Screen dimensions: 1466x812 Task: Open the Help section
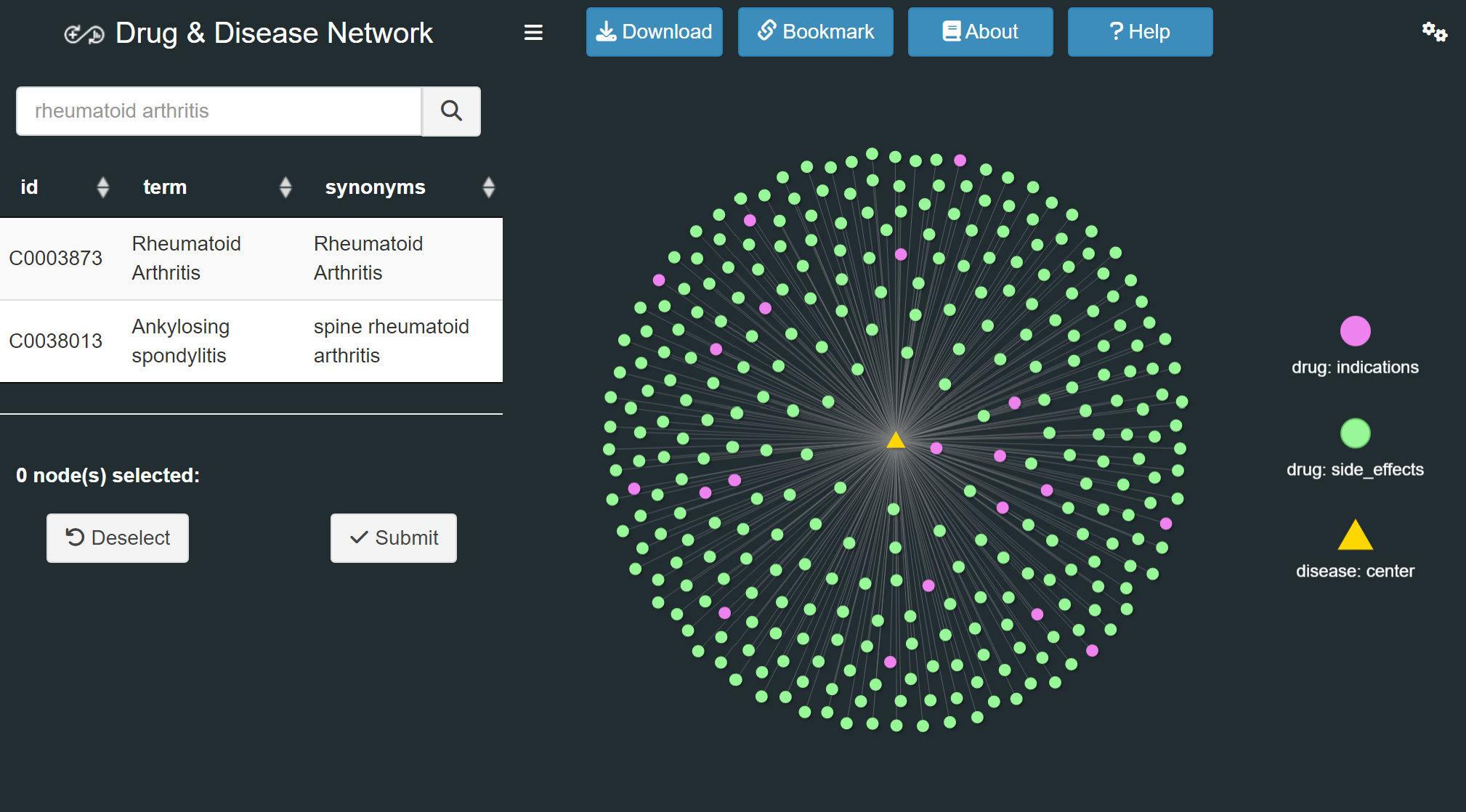coord(1139,32)
